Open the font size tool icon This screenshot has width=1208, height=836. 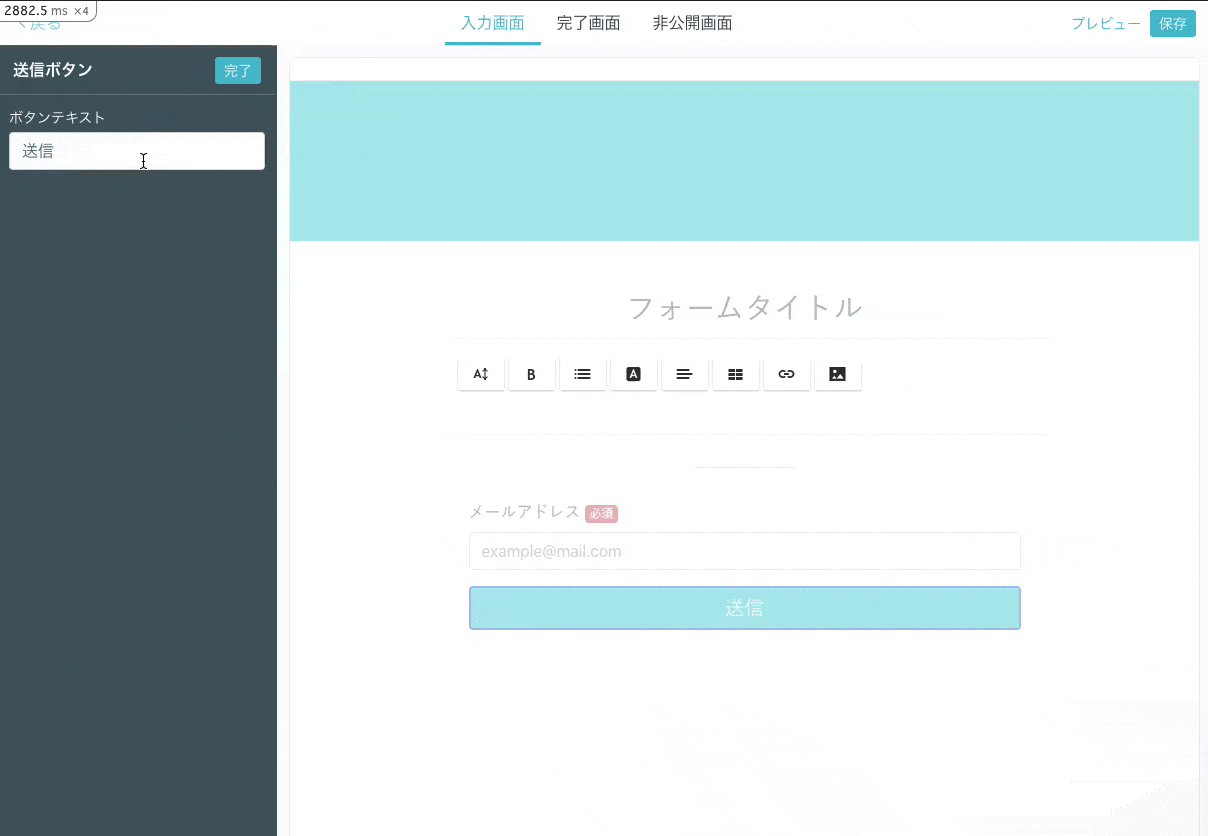tap(481, 374)
